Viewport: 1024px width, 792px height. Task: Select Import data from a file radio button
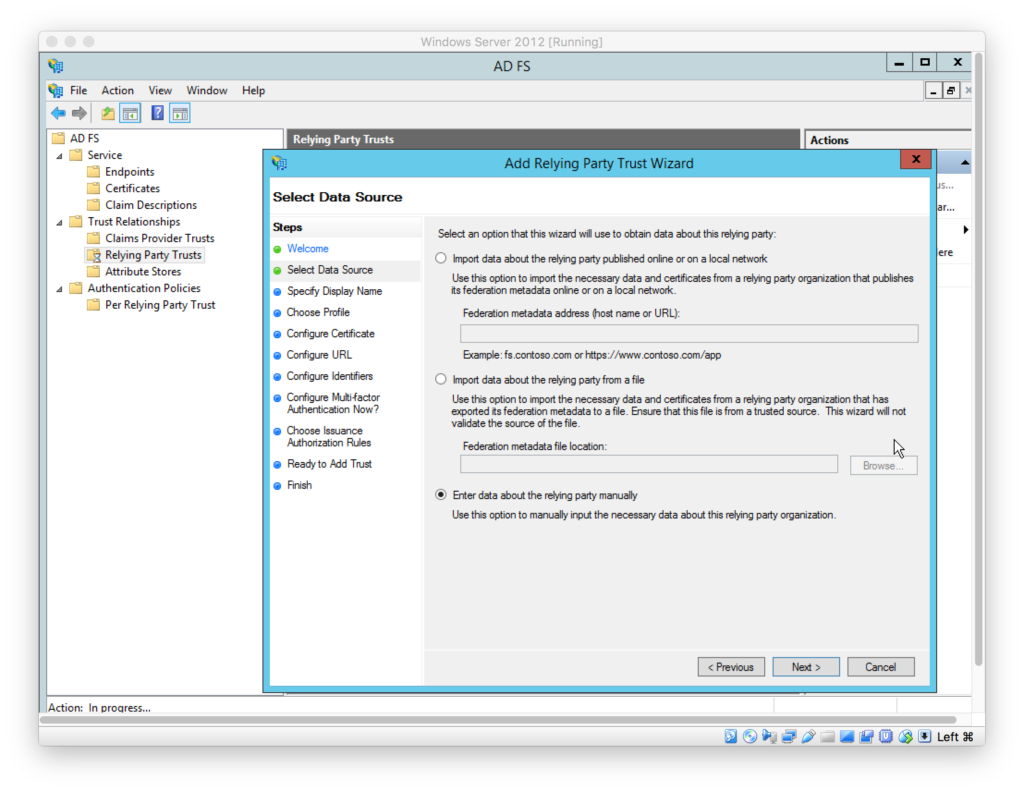441,379
